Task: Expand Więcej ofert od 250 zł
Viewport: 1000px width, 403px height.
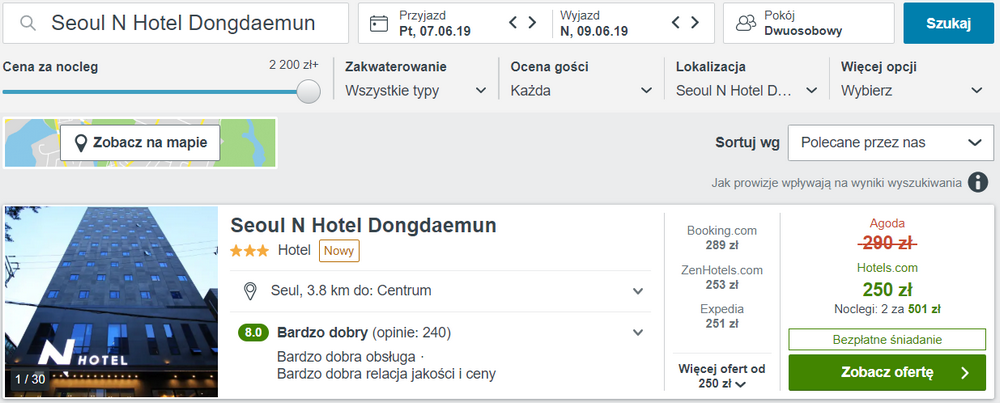Action: pyautogui.click(x=721, y=376)
